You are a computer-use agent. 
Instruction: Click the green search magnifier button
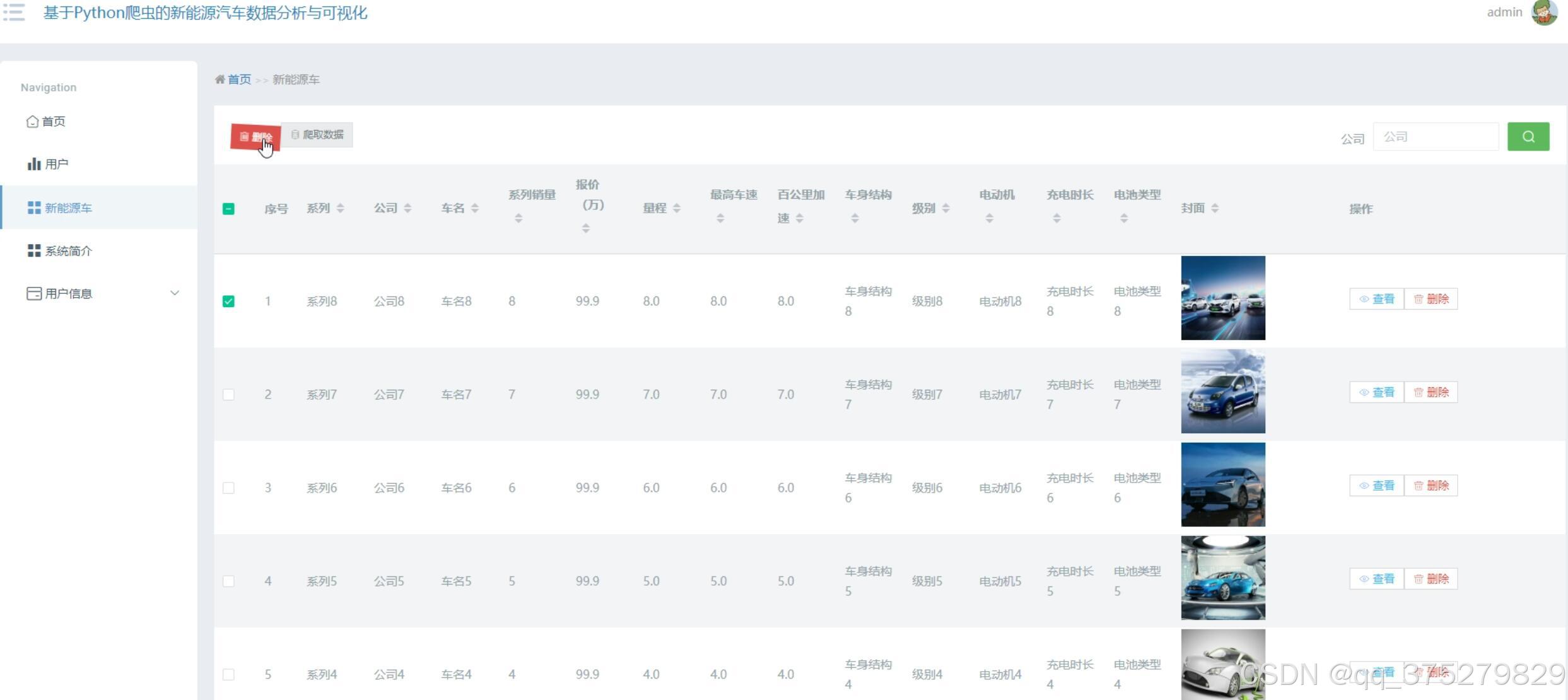tap(1528, 136)
